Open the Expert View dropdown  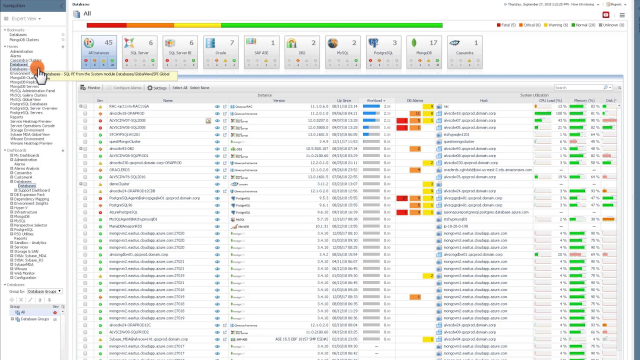pyautogui.click(x=26, y=19)
